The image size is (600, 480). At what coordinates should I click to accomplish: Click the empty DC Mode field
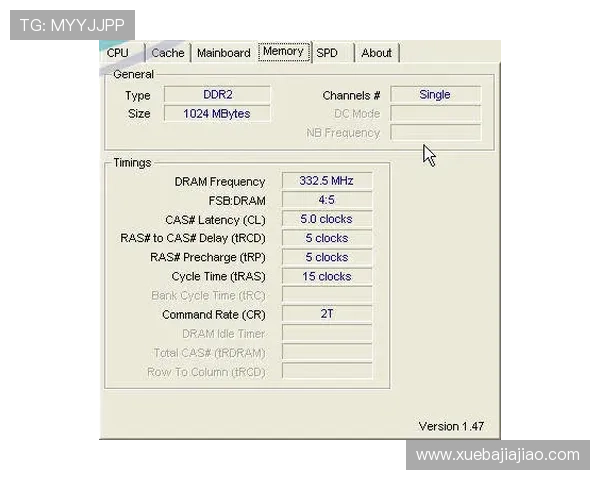click(435, 114)
